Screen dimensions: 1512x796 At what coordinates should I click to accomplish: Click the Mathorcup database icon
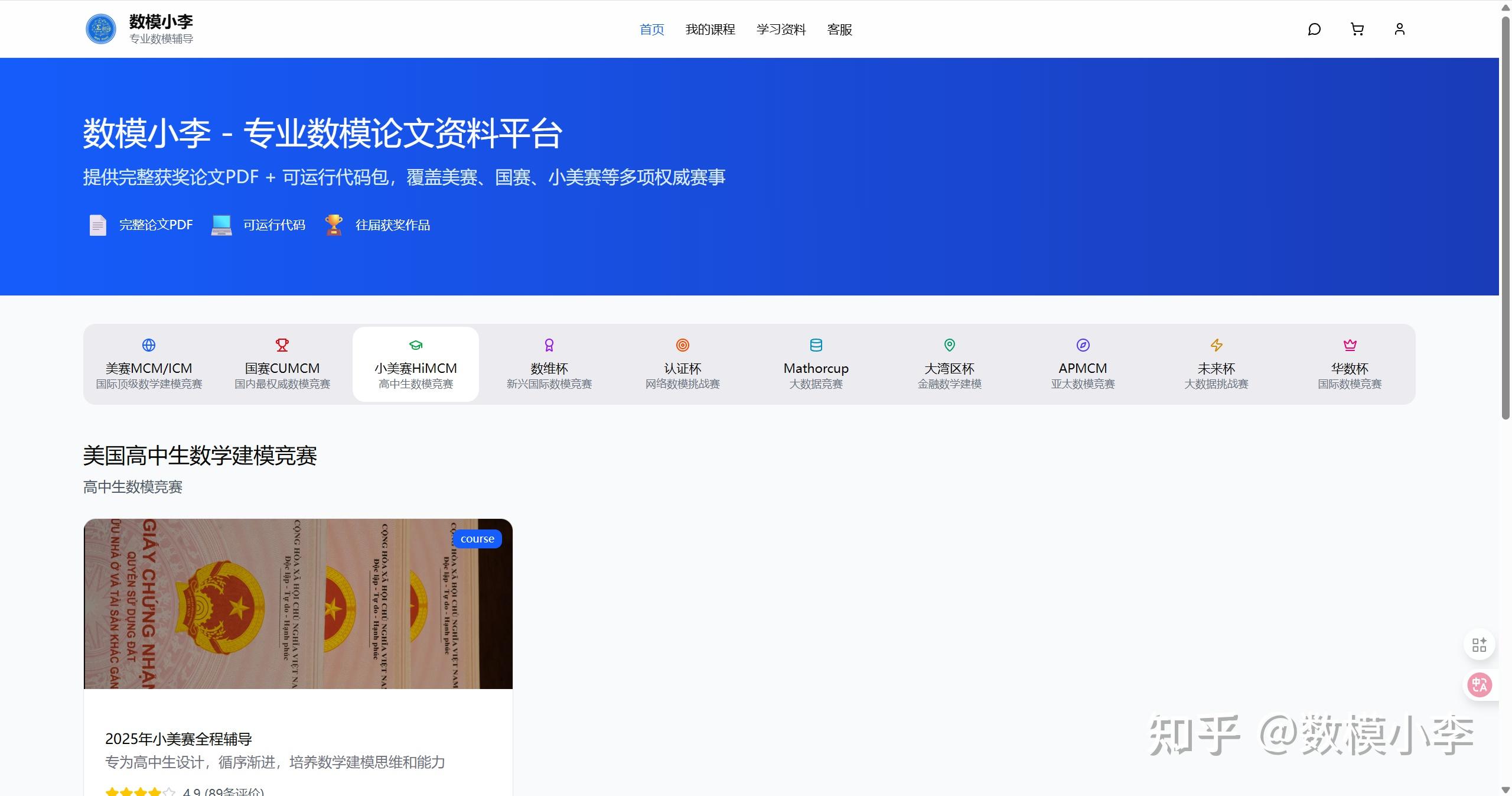(x=816, y=345)
